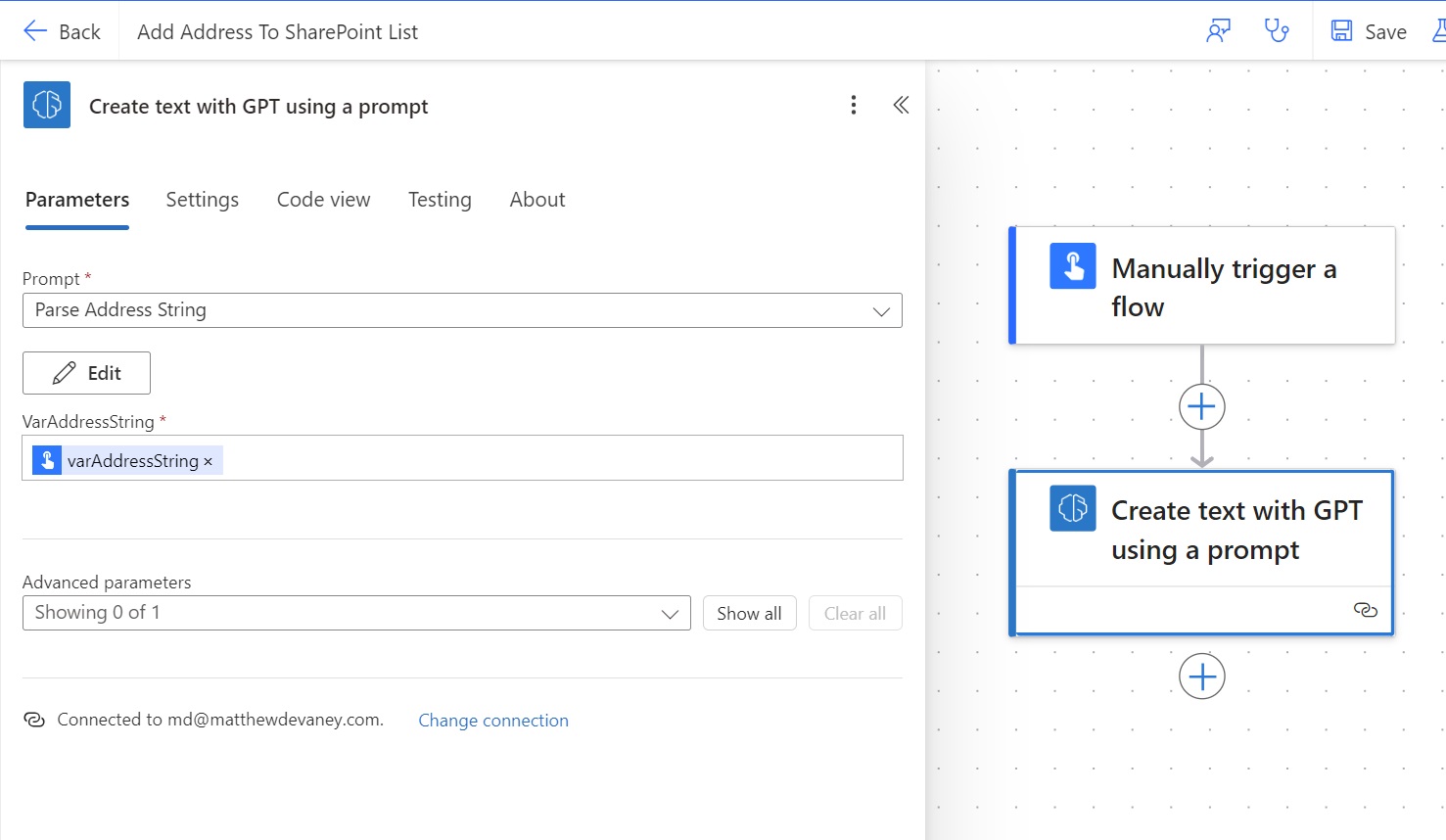Open the connection link icon on the GPT card
The image size is (1446, 840).
click(x=1365, y=609)
